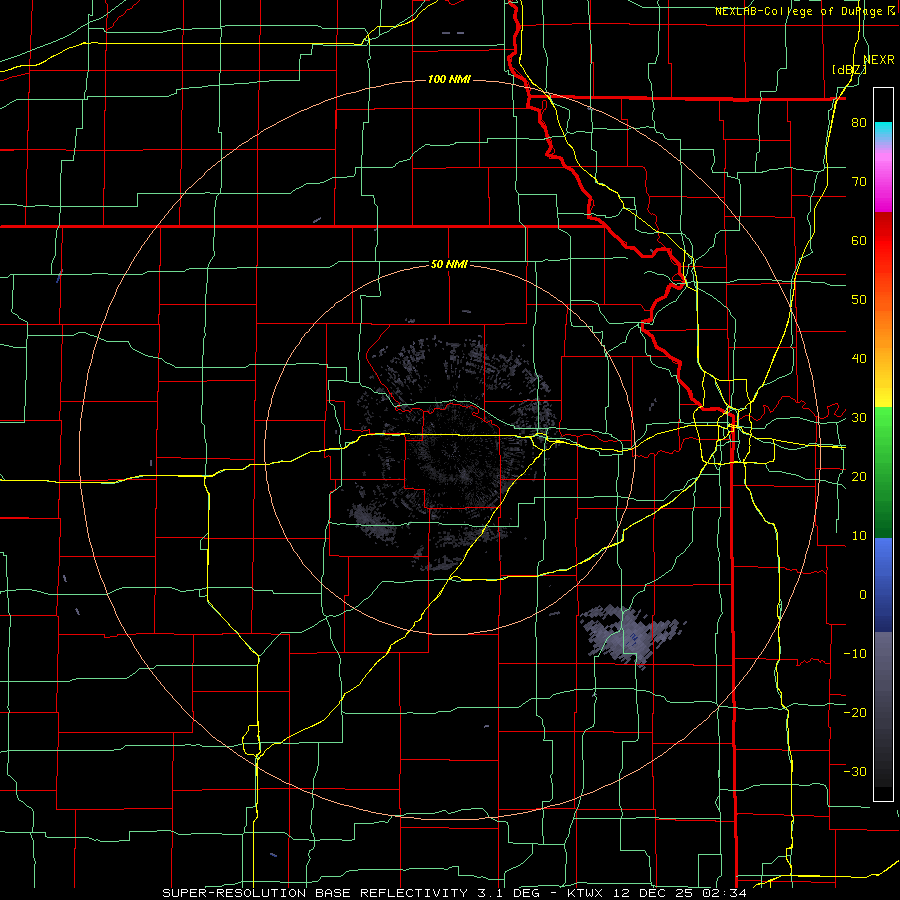Click the 50 NMI range ring label

449,264
